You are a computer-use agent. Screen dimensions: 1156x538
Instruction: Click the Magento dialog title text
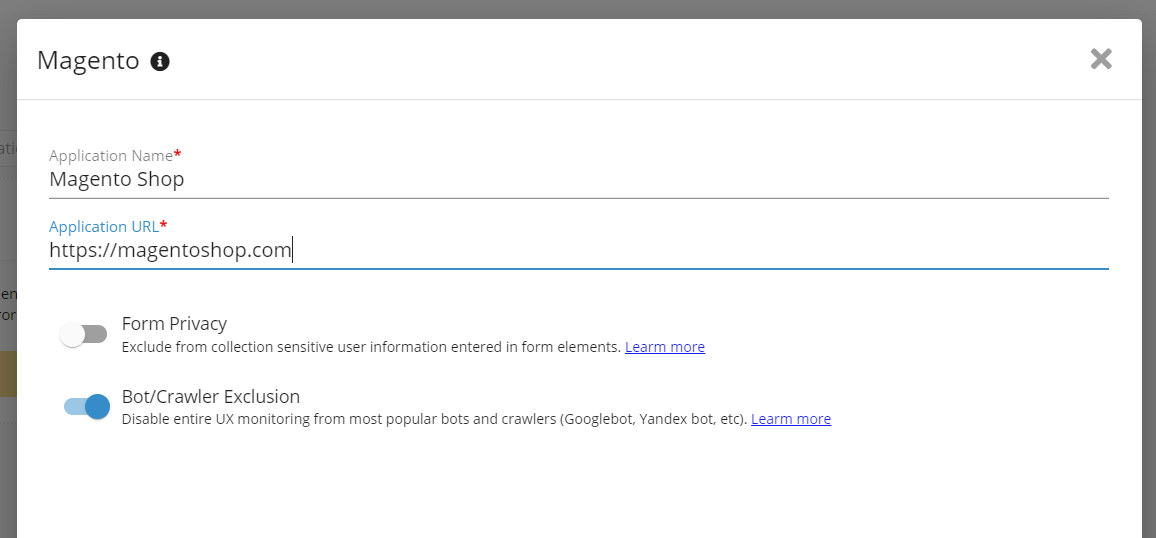[x=88, y=61]
